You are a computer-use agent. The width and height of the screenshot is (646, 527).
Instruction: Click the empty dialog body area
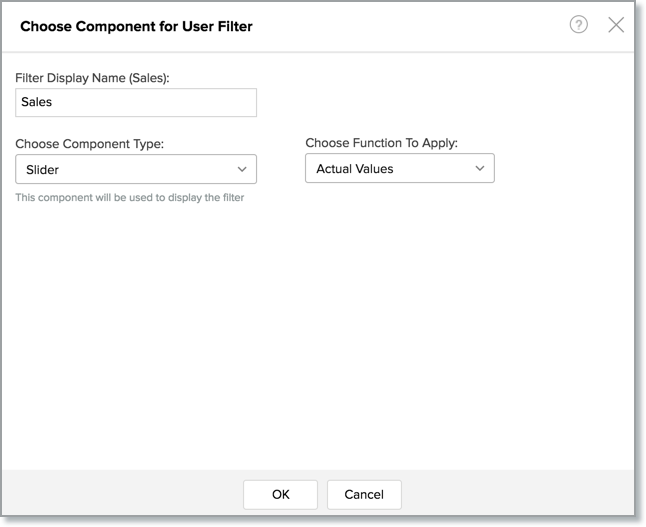click(320, 330)
